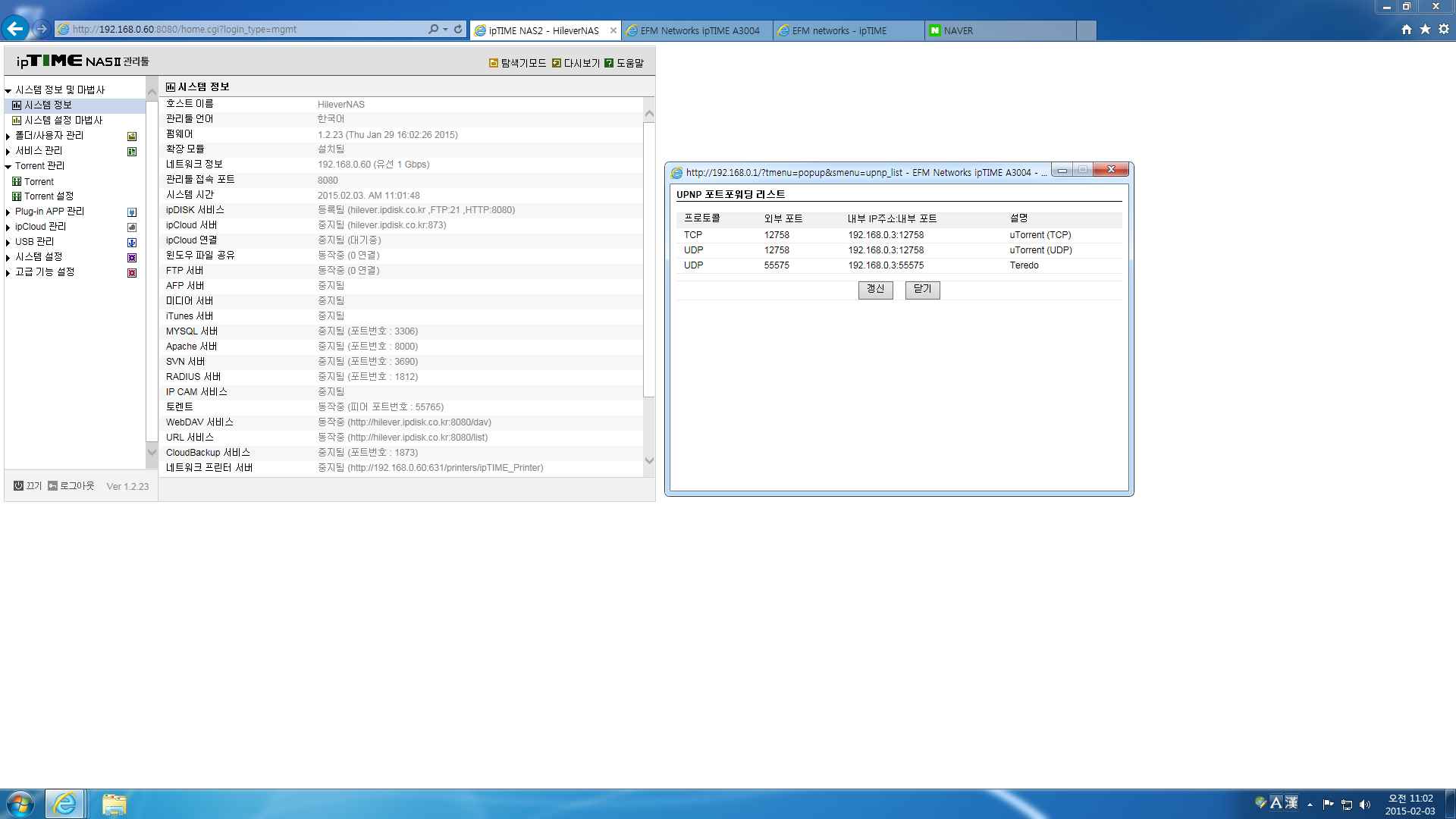Click the 끄기 power-off icon
Screen dimensions: 1456x819
coord(18,485)
